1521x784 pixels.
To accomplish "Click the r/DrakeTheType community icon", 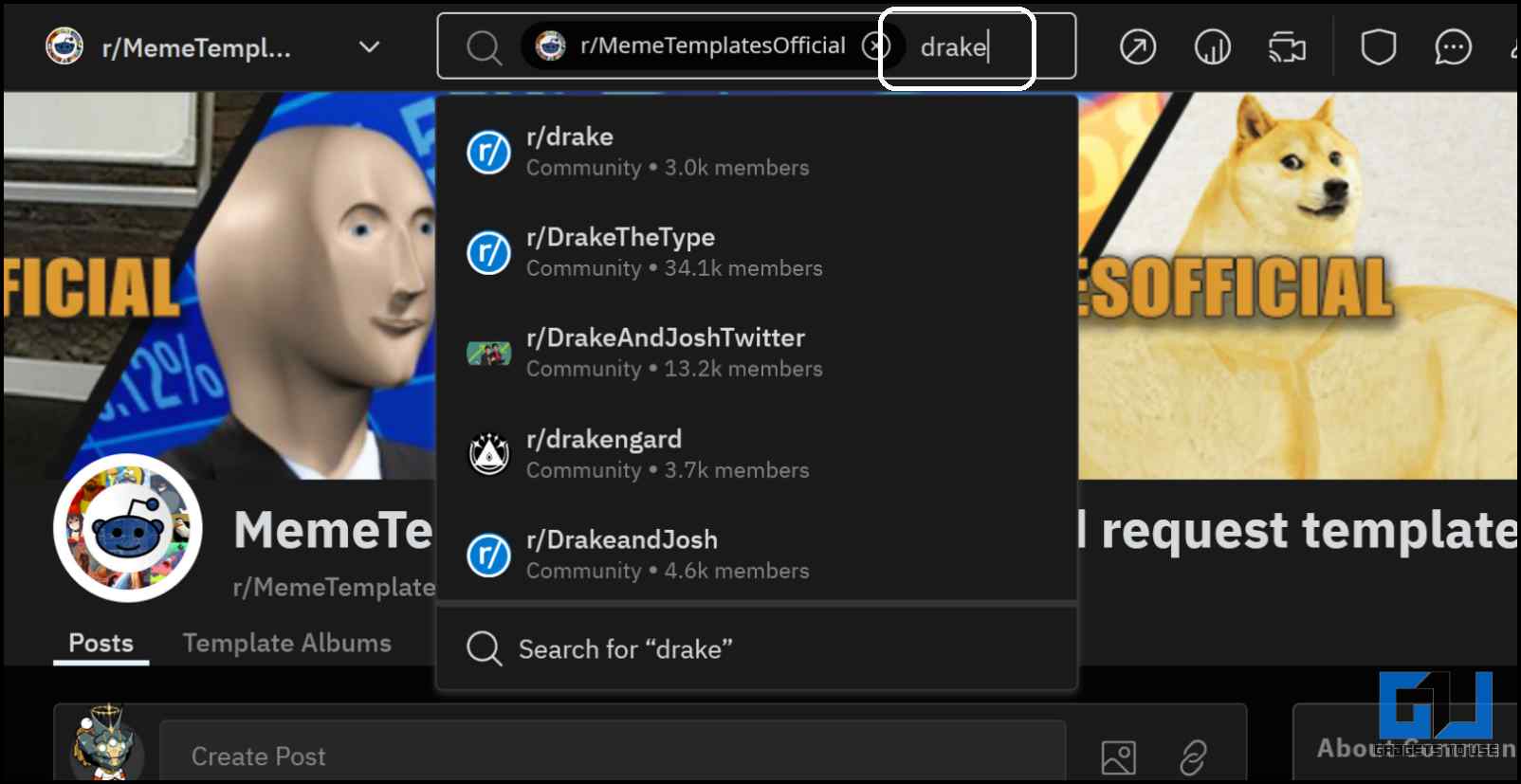I will coord(489,252).
